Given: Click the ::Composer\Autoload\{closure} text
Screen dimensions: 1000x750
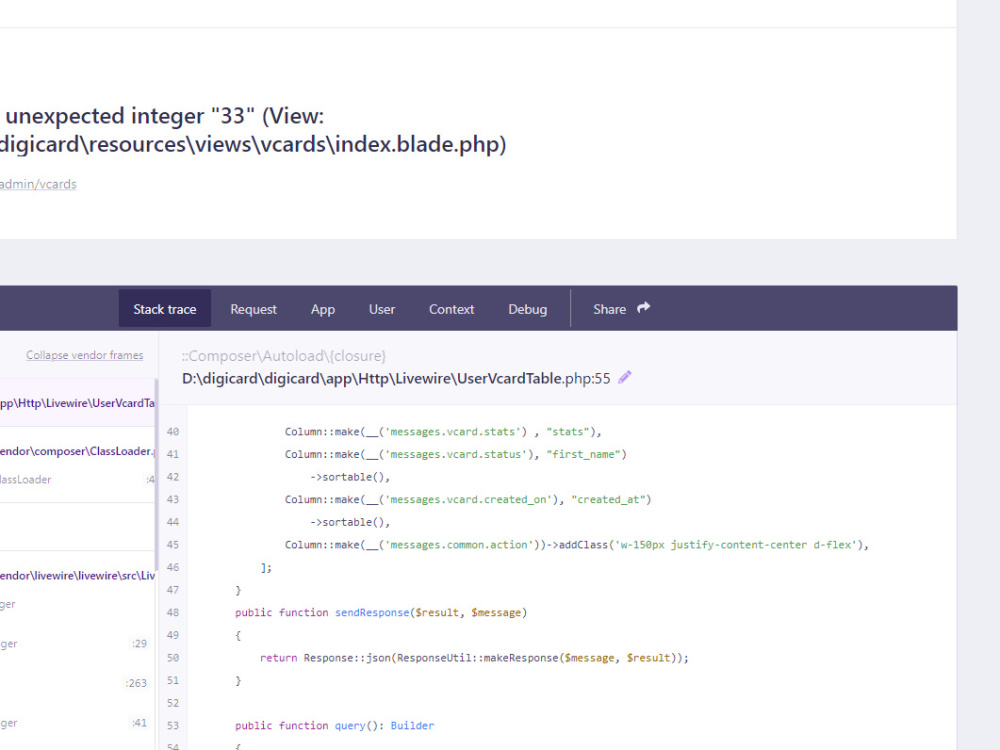Looking at the screenshot, I should tap(284, 356).
